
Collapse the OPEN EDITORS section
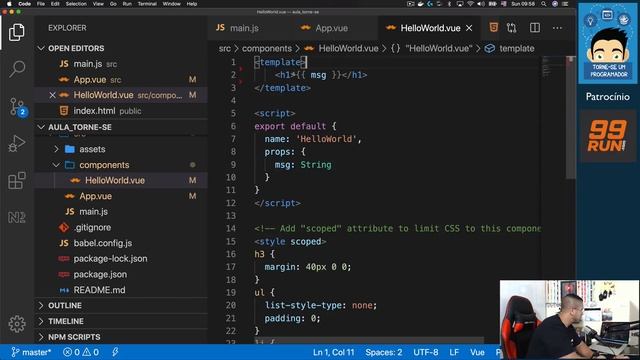pyautogui.click(x=76, y=48)
